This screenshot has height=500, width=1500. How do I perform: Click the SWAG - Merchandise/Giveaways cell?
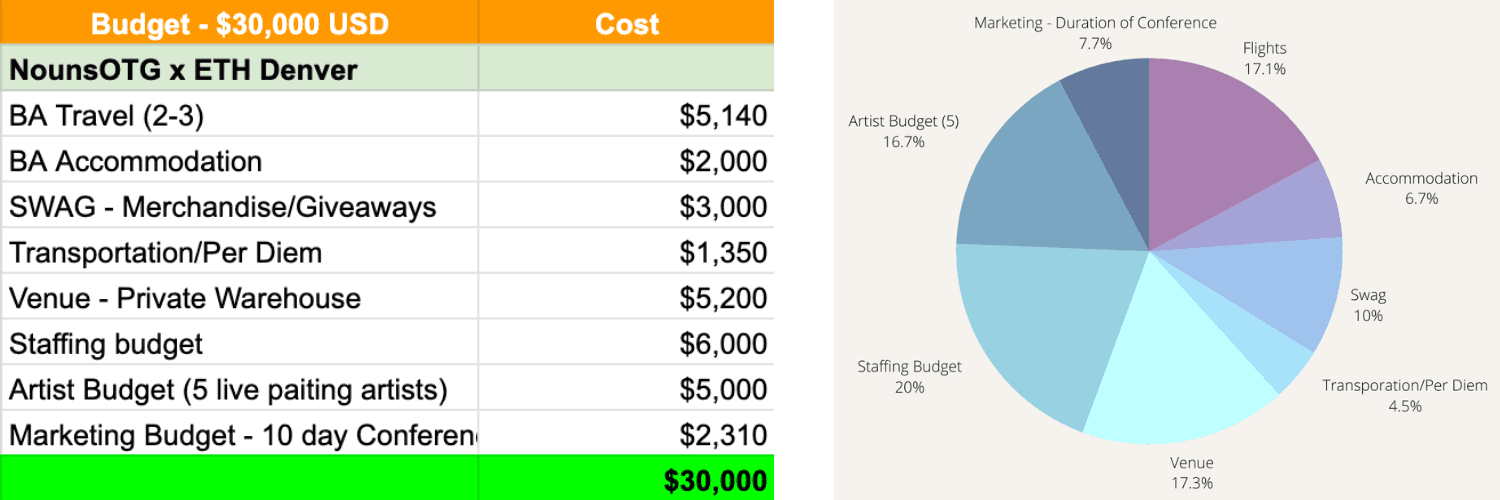coord(240,206)
